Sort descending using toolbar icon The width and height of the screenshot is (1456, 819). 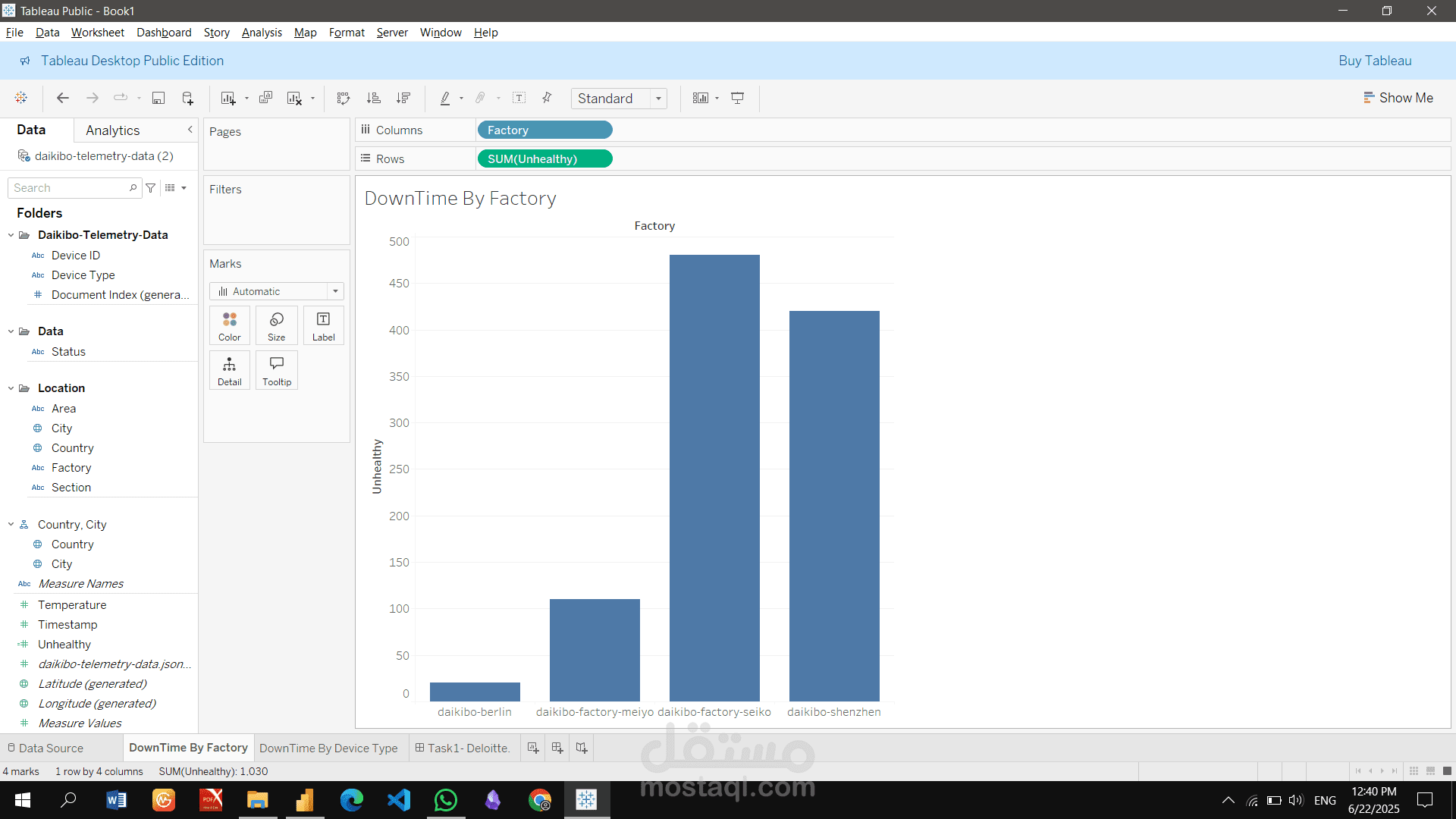403,98
